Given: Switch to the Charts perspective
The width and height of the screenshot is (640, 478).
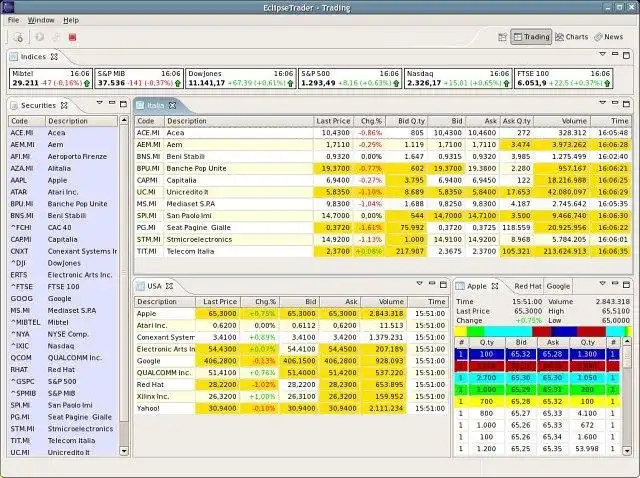Looking at the screenshot, I should coord(572,37).
